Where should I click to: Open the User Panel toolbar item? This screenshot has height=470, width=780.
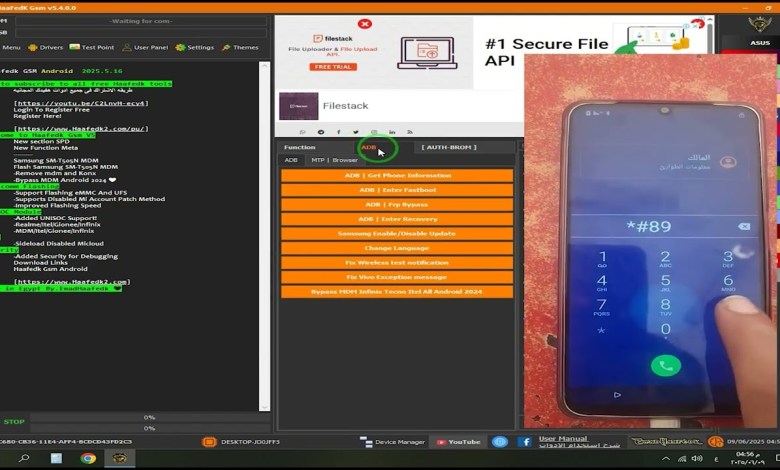click(x=145, y=47)
